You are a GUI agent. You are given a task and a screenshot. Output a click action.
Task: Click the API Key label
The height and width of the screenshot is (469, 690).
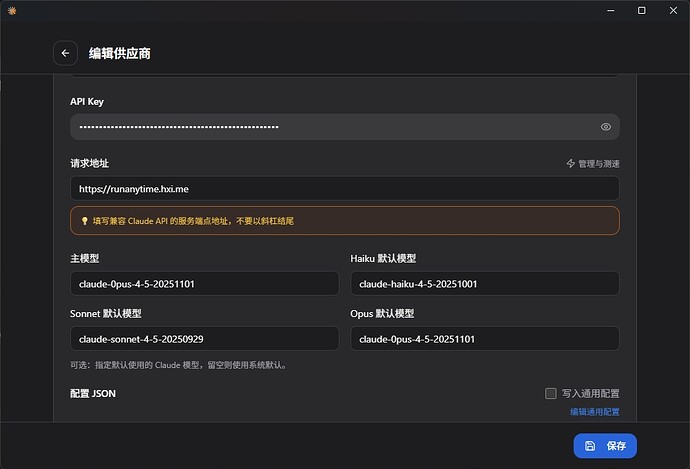click(87, 102)
